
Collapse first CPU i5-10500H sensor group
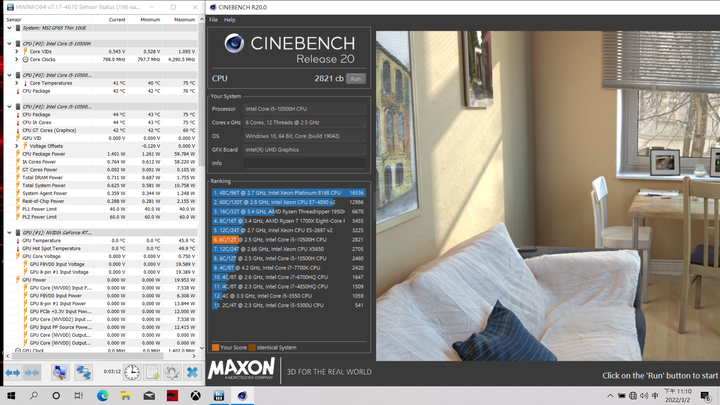9,44
